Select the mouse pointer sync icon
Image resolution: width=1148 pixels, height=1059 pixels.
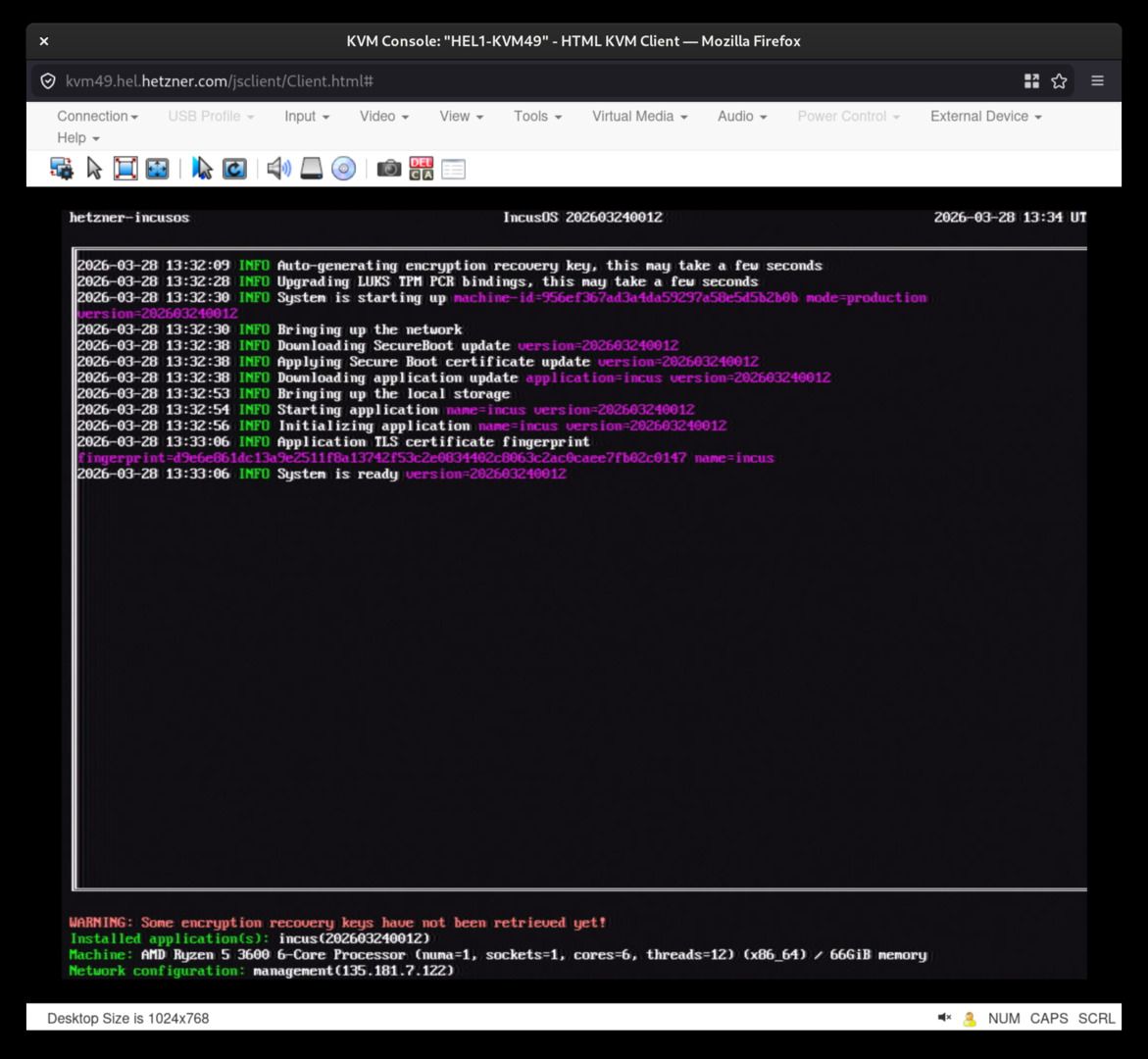coord(202,168)
